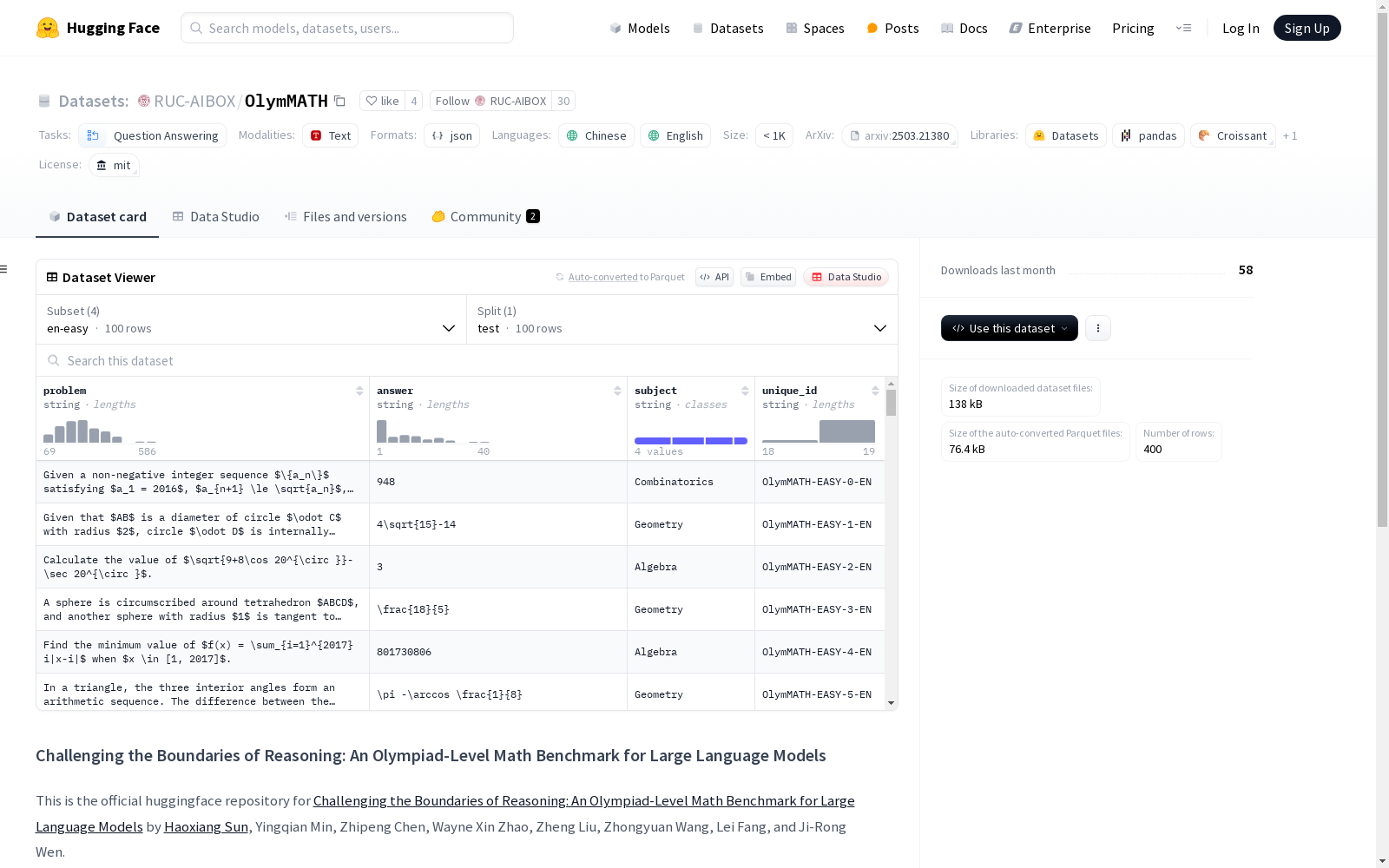
Task: Click the mit license tag
Action: click(114, 165)
